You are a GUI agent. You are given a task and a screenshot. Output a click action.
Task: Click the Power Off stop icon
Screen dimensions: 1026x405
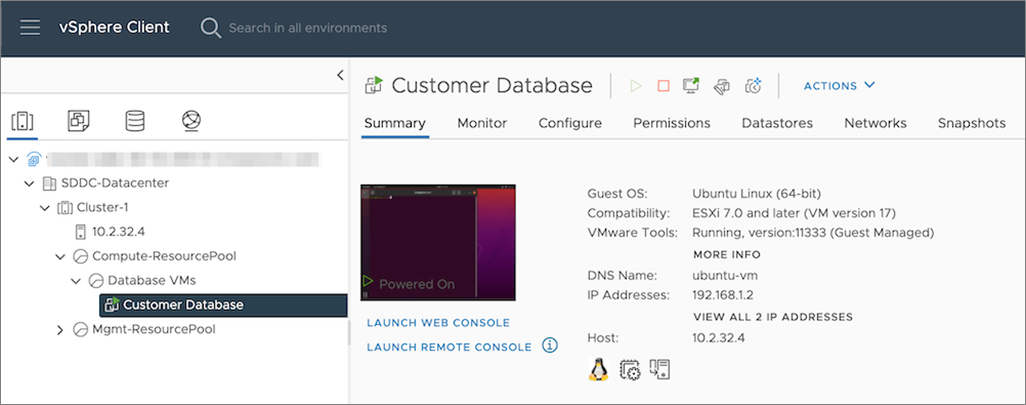tap(663, 86)
